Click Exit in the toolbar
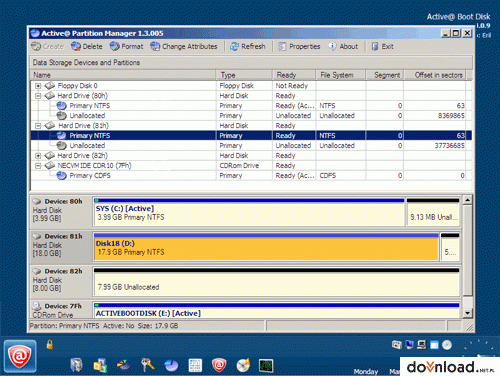This screenshot has height=376, width=500. pyautogui.click(x=383, y=47)
